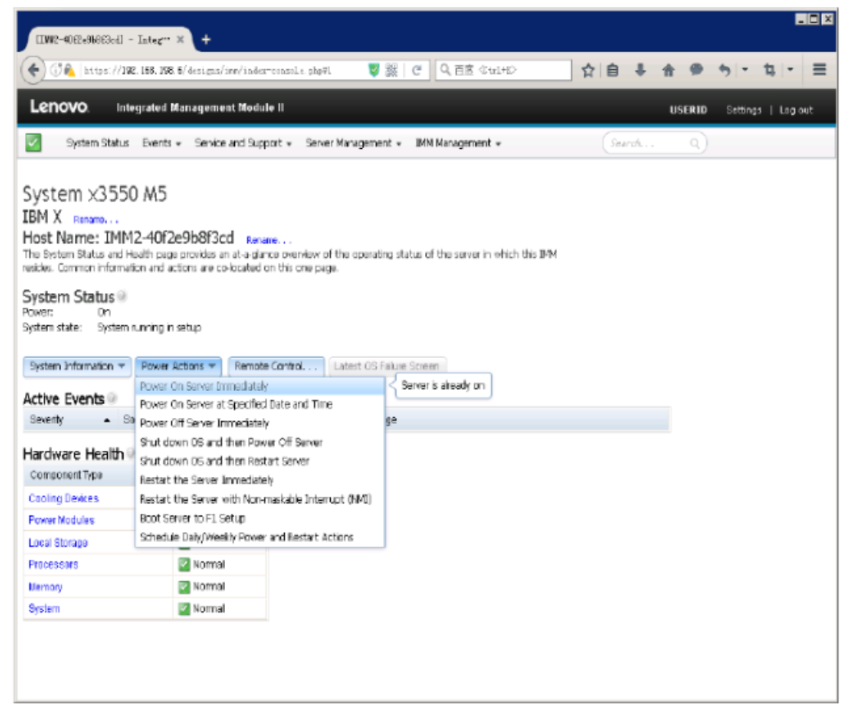Viewport: 859px width, 709px height.
Task: Click Rename link next to IBM X
Action: click(96, 220)
